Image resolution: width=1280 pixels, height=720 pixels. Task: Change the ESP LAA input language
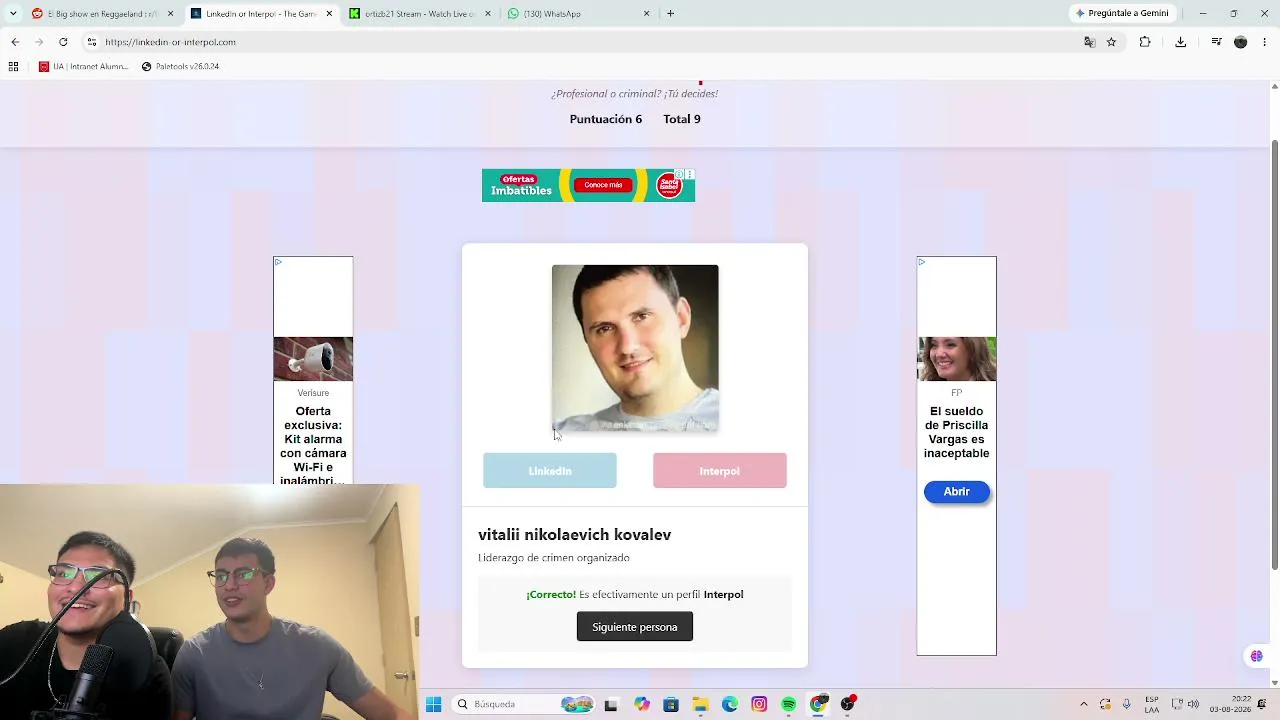coord(1152,704)
